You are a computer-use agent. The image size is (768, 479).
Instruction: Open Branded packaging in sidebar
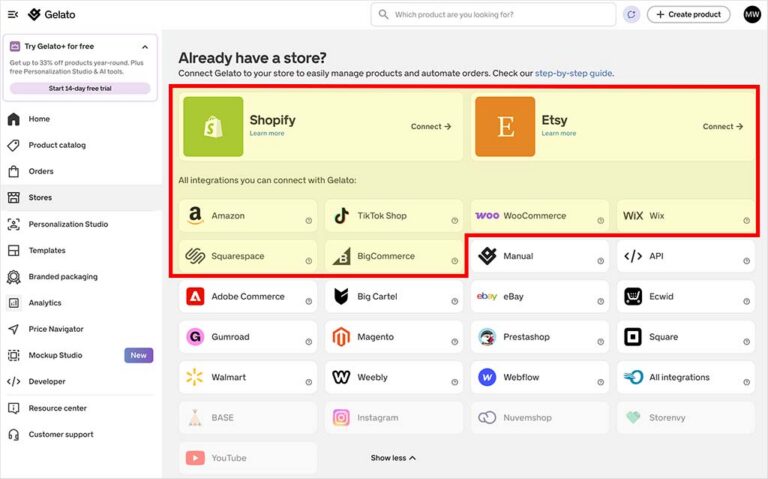pos(81,277)
